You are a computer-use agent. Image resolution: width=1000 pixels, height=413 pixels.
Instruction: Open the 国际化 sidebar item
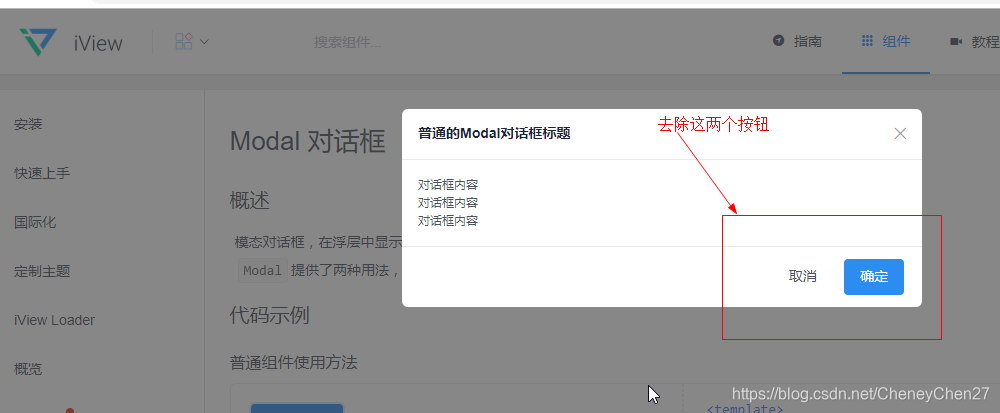point(35,222)
